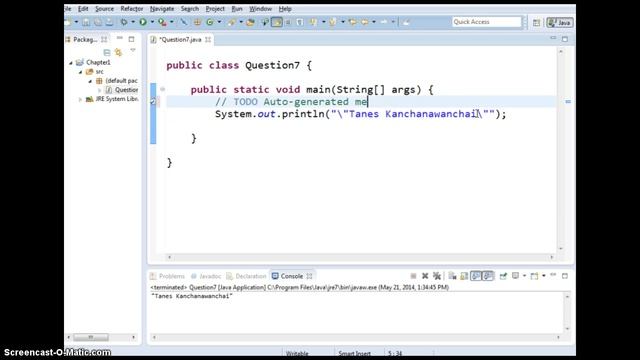Click Remove Launch X icon in Console
Screen dimensions: 640x360
coord(425,276)
